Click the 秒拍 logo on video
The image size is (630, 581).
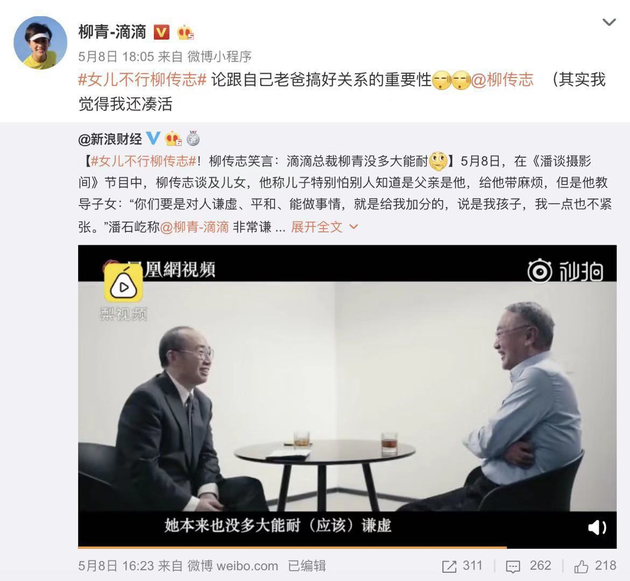565,271
